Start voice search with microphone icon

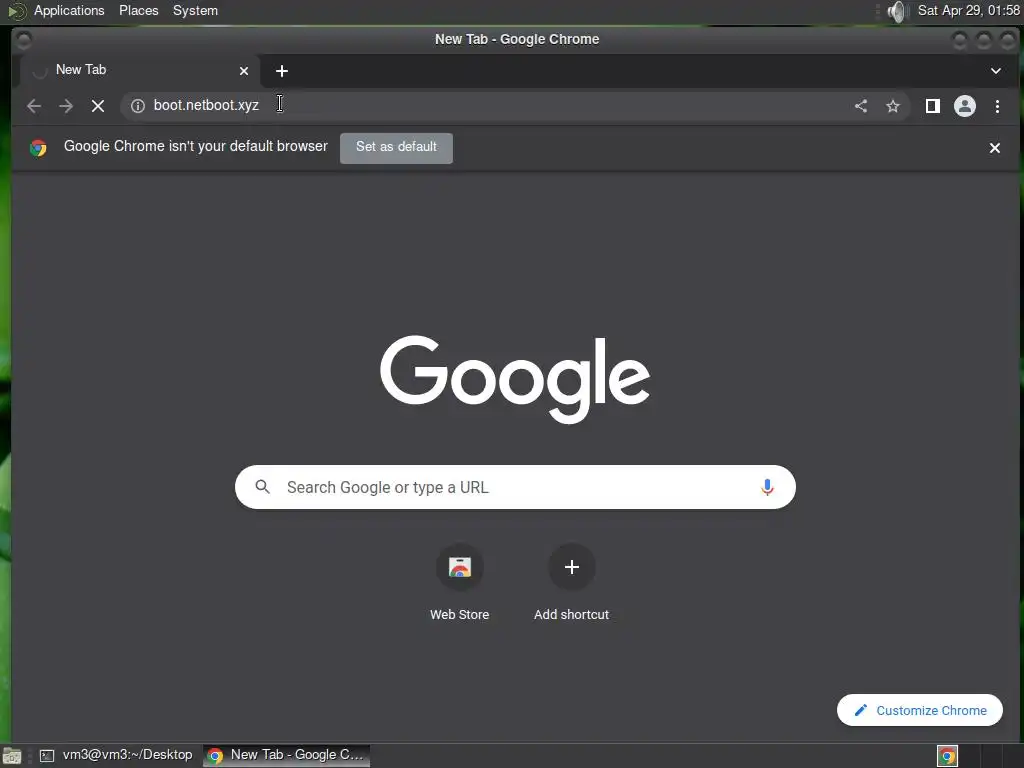coord(767,487)
